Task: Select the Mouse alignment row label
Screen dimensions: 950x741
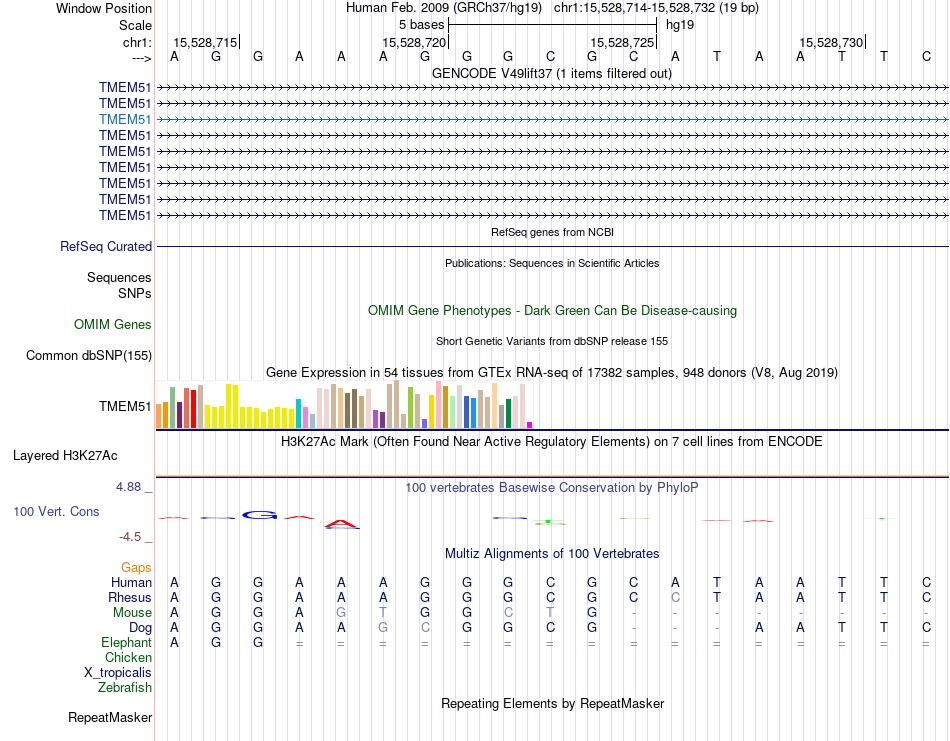Action: click(x=132, y=613)
